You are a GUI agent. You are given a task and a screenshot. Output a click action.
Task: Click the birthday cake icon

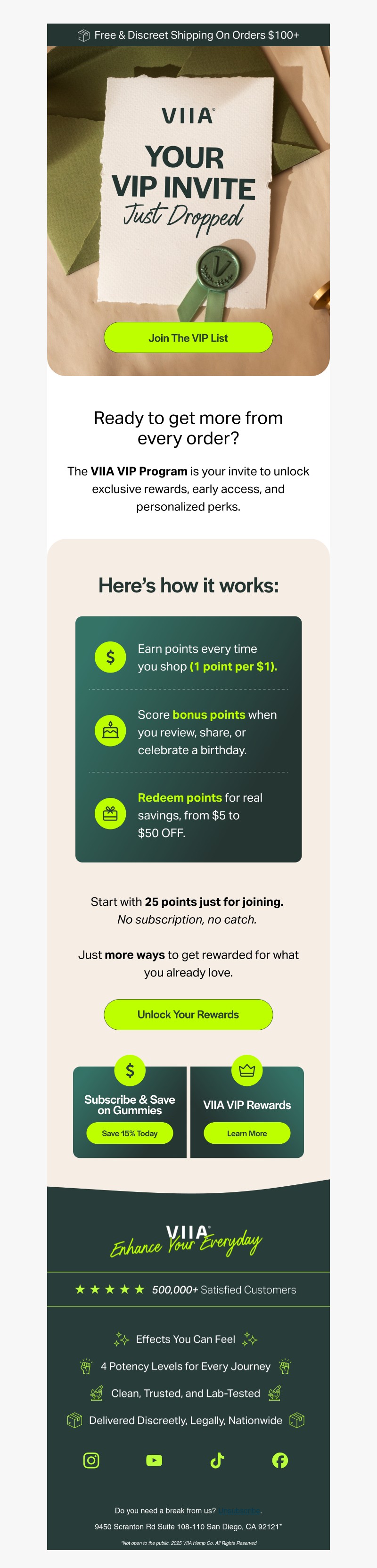pyautogui.click(x=110, y=731)
